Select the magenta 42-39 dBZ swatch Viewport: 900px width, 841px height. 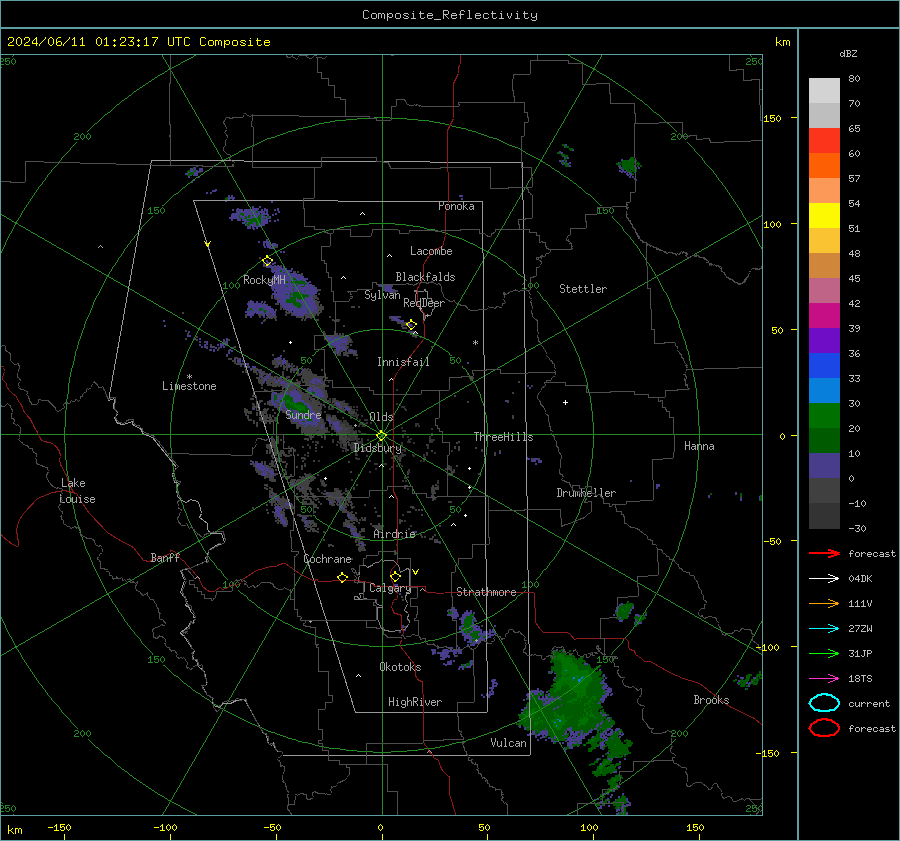[824, 316]
